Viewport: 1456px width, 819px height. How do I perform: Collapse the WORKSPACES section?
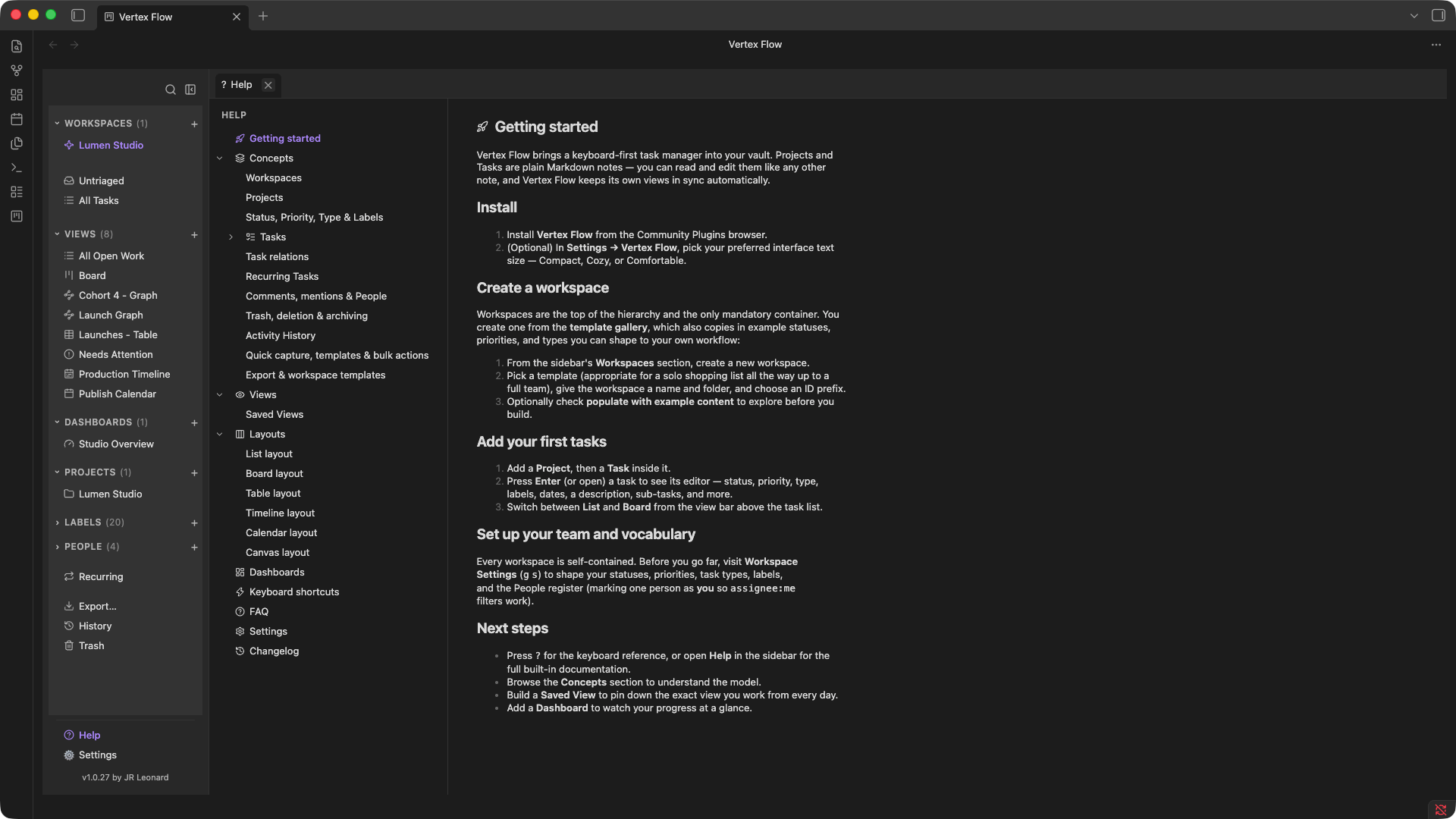tap(57, 123)
